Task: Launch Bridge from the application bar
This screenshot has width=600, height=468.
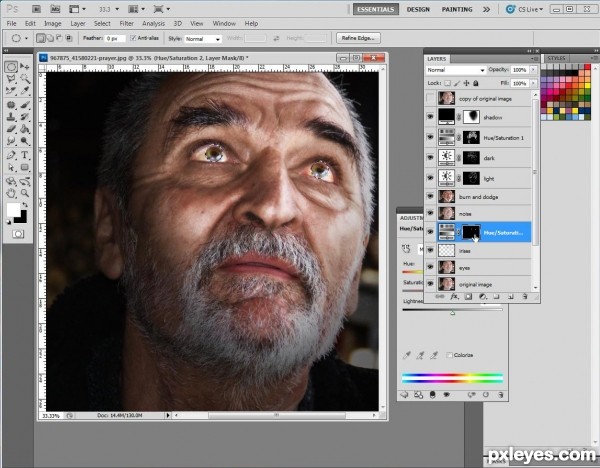Action: click(x=36, y=9)
